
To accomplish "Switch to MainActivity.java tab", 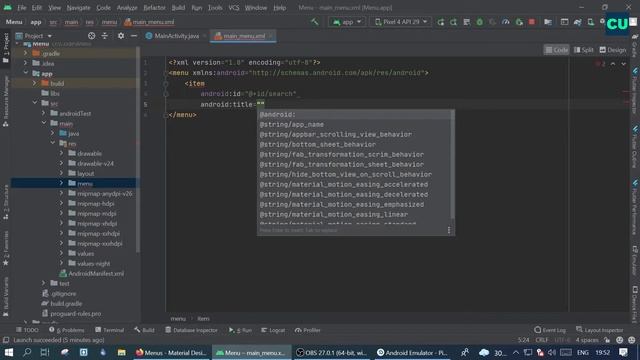I will (x=176, y=36).
